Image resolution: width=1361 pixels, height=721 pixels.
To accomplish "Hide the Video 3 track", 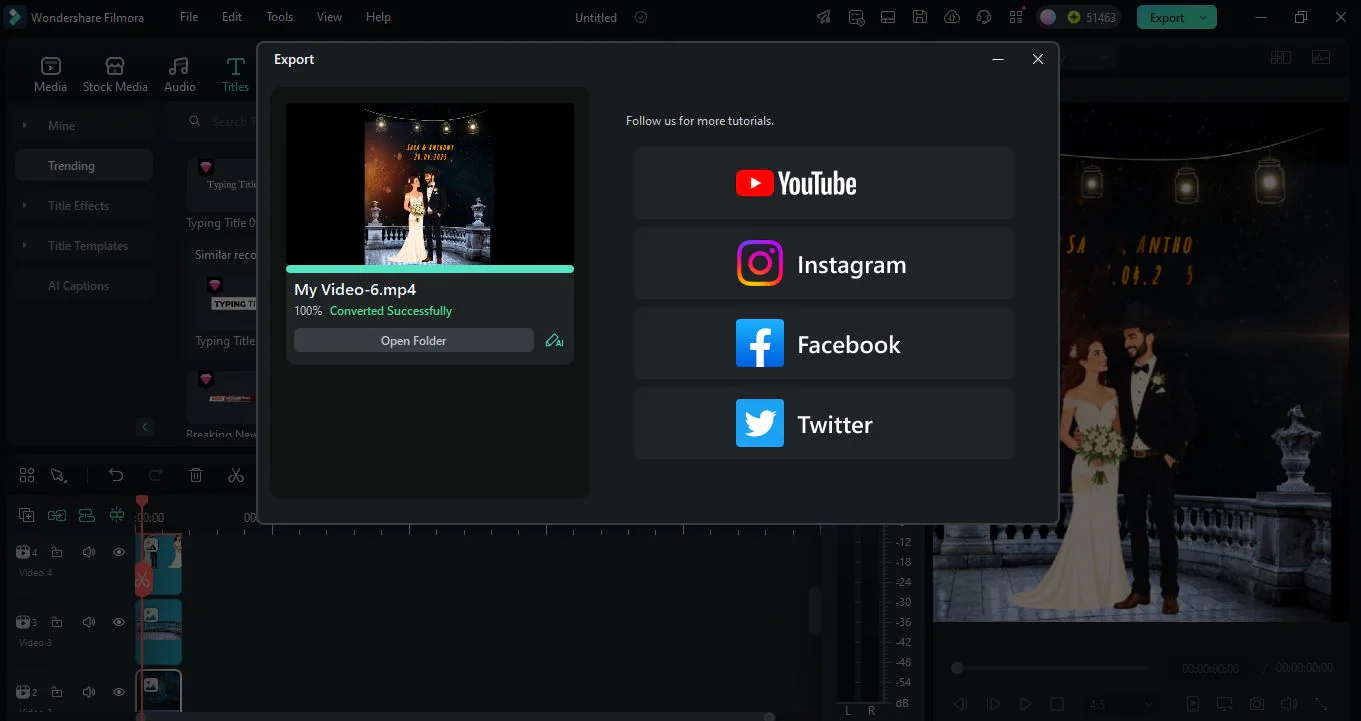I will click(x=118, y=622).
